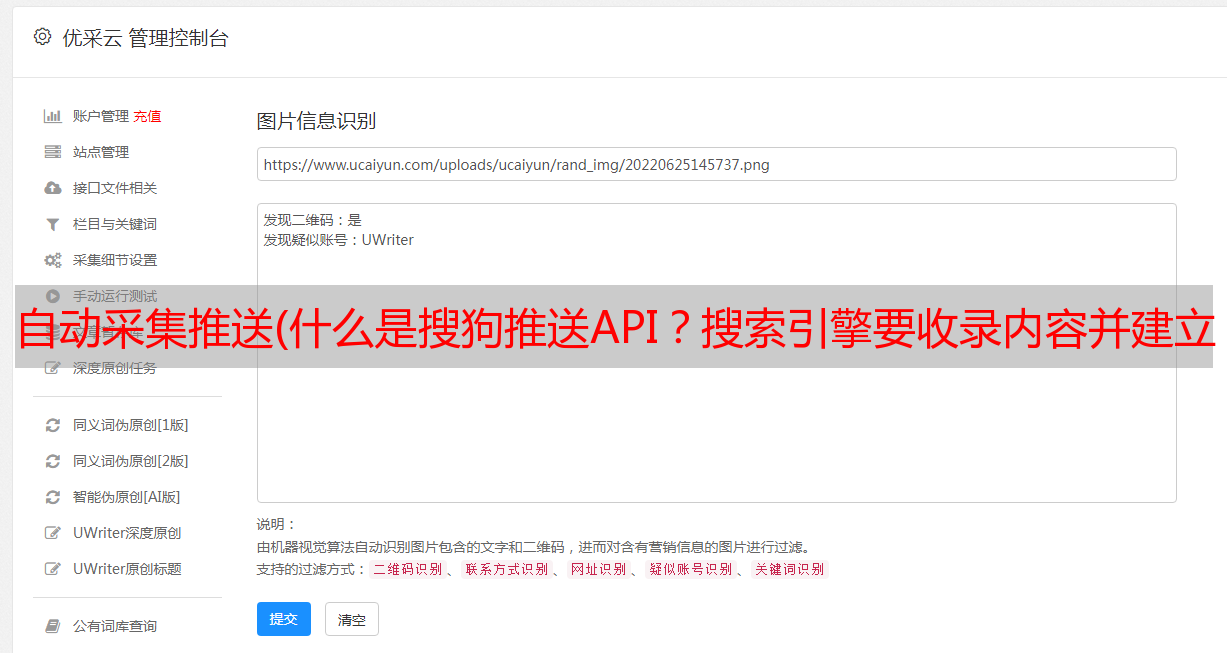Click the gear icon beside 优采云 管理控制台
The height and width of the screenshot is (653, 1227).
[x=42, y=37]
